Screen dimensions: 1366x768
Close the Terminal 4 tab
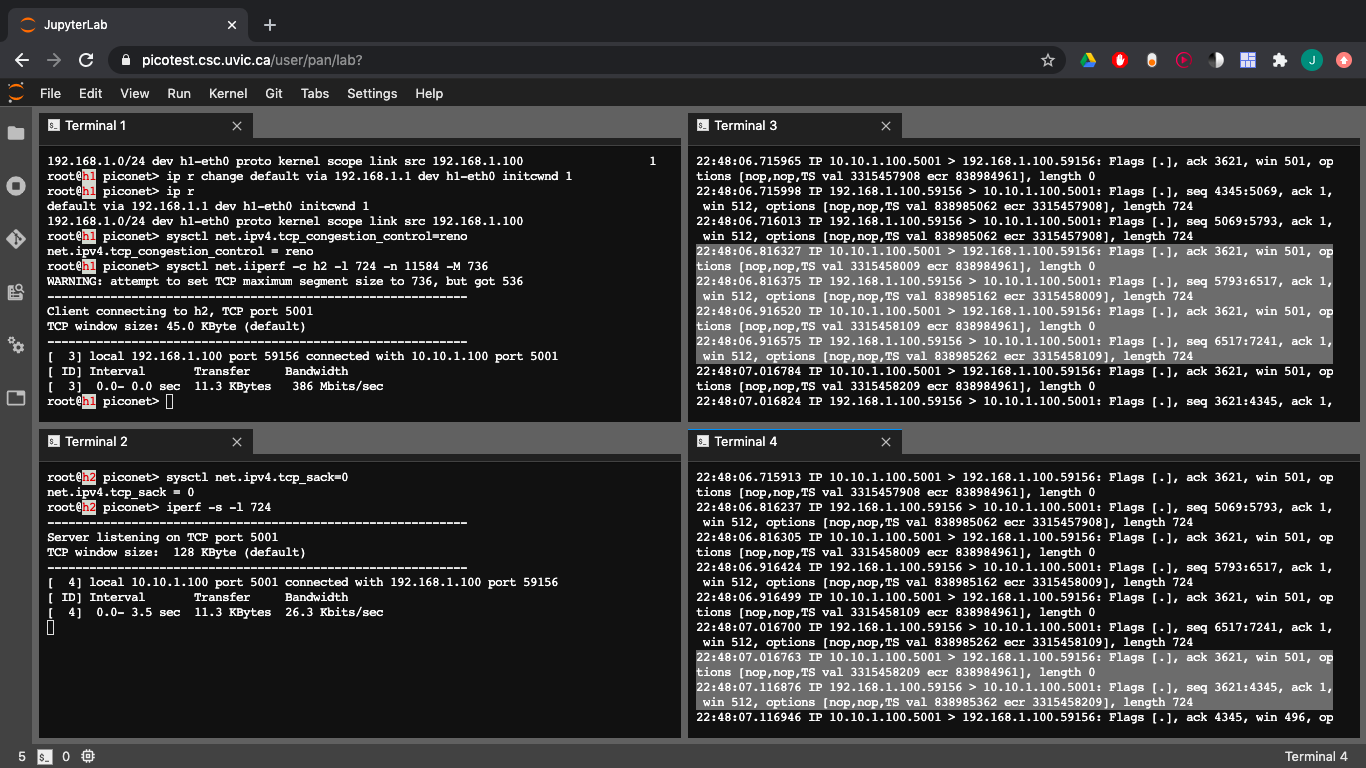[886, 442]
